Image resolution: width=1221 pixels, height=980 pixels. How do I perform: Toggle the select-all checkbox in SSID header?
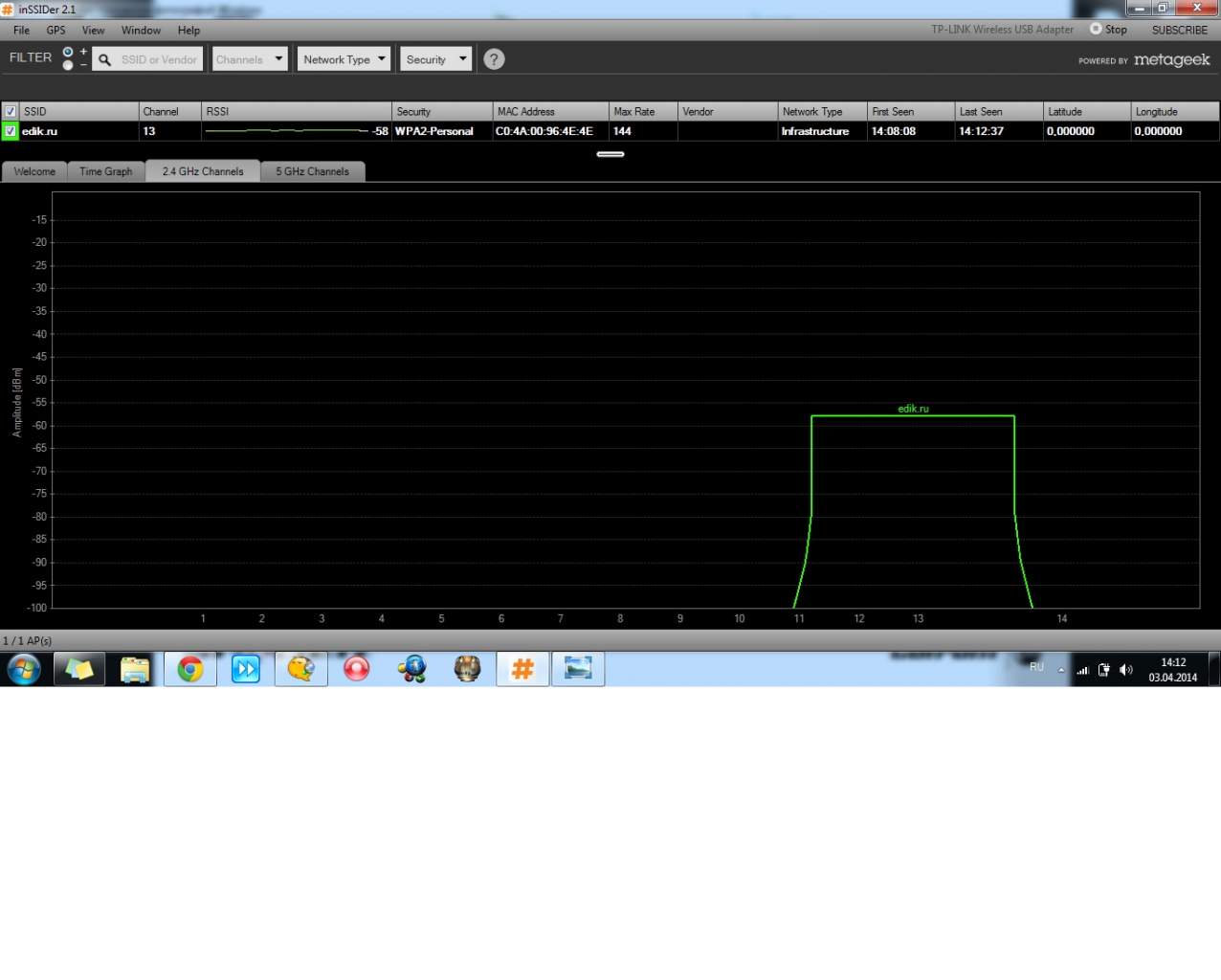[x=11, y=112]
